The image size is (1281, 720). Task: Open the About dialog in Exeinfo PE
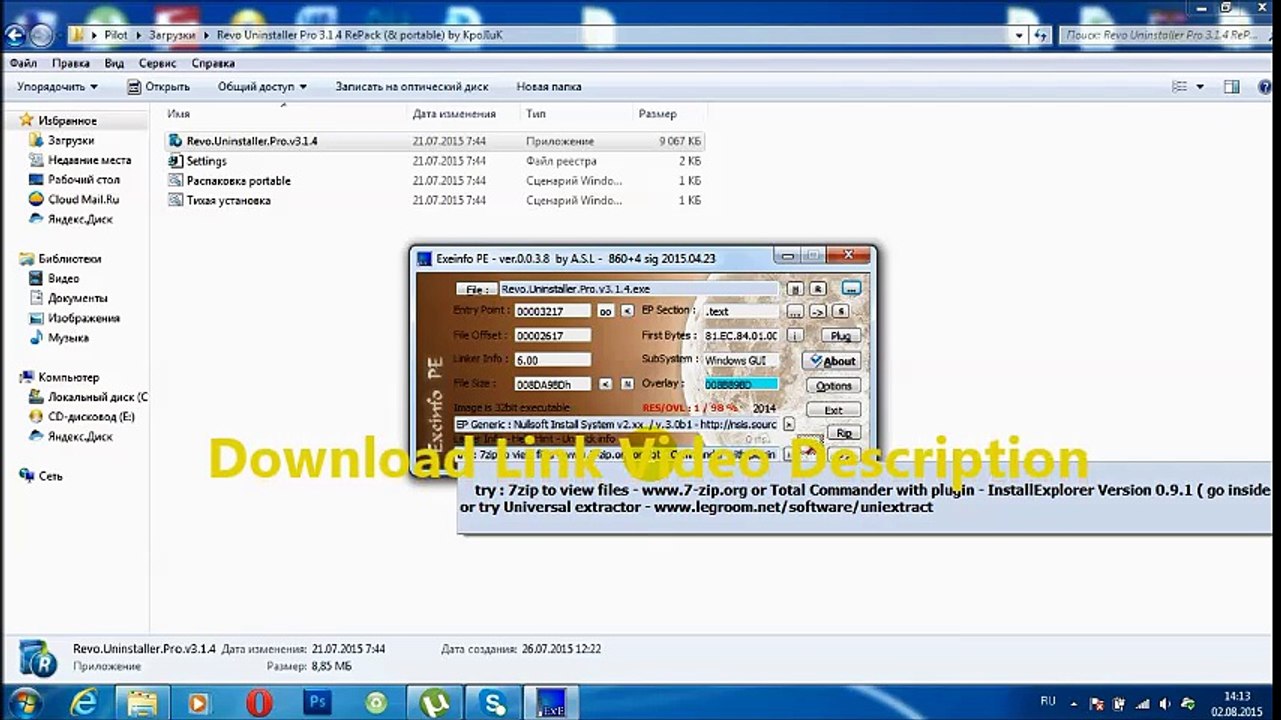[832, 361]
